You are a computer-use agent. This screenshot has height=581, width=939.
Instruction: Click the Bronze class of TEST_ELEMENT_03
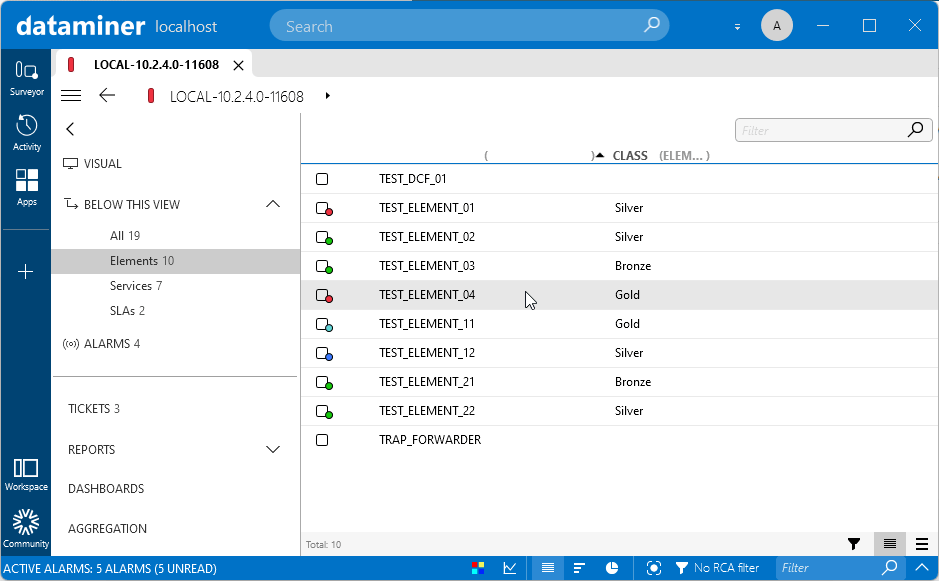[x=632, y=266]
